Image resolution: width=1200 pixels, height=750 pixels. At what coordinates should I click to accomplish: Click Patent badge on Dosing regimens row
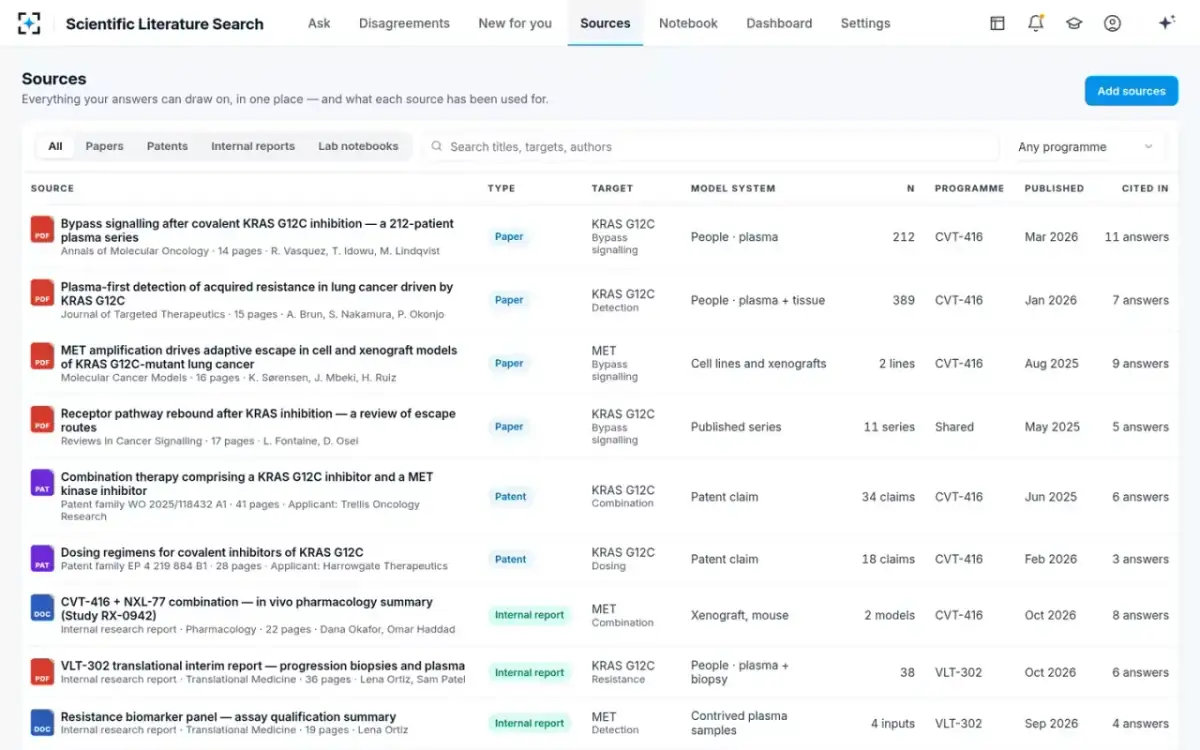(510, 559)
